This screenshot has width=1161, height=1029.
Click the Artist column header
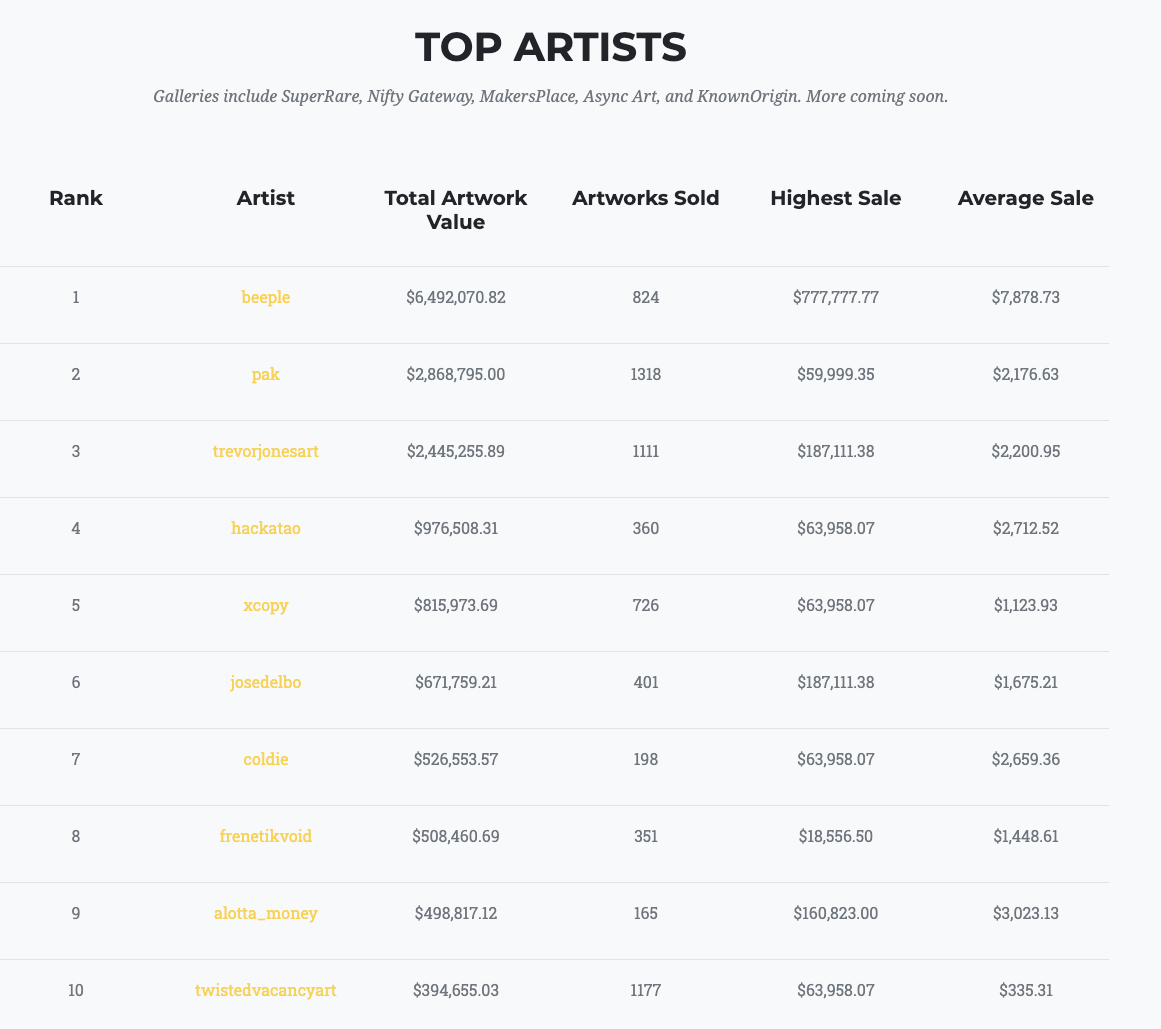(265, 198)
